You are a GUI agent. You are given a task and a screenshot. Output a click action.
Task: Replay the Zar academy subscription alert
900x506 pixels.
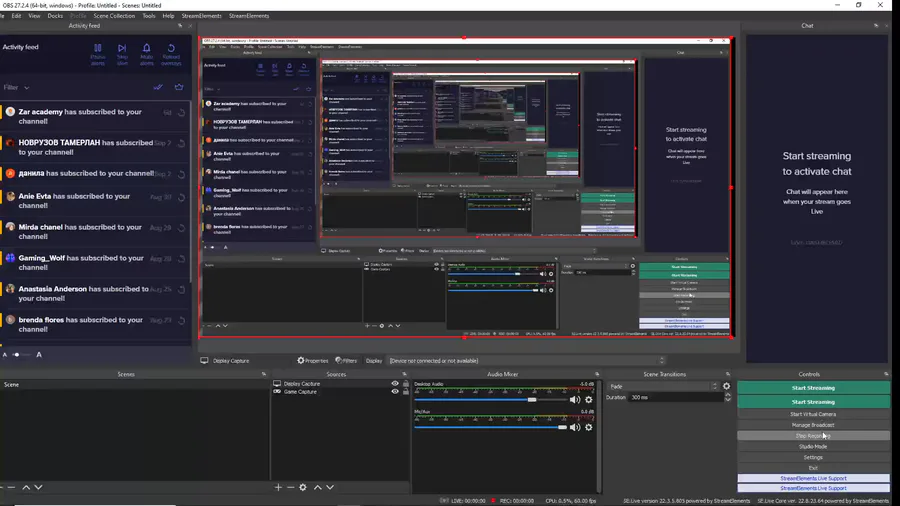click(181, 113)
